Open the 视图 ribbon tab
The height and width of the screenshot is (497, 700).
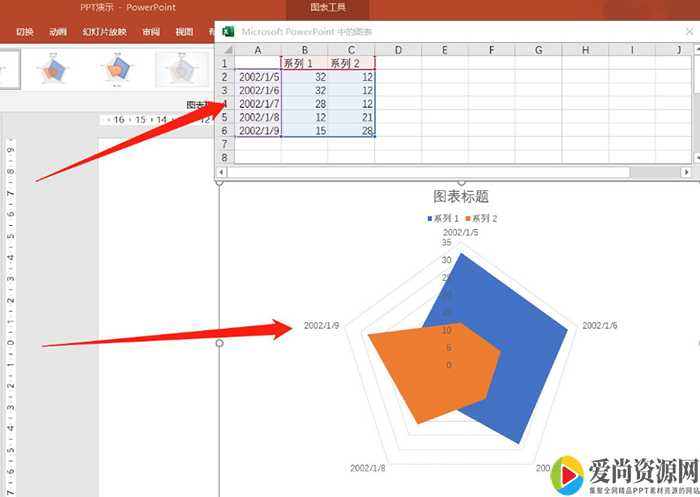tap(184, 32)
